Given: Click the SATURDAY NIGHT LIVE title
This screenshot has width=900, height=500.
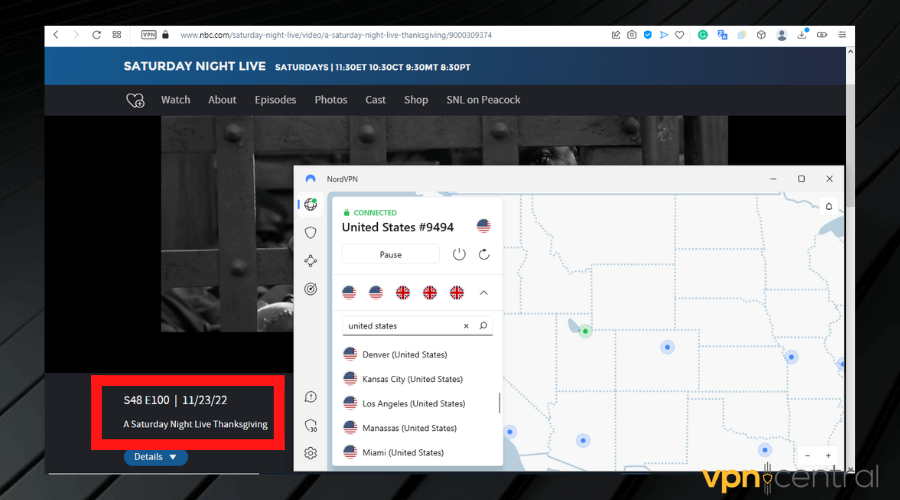Looking at the screenshot, I should click(x=195, y=67).
